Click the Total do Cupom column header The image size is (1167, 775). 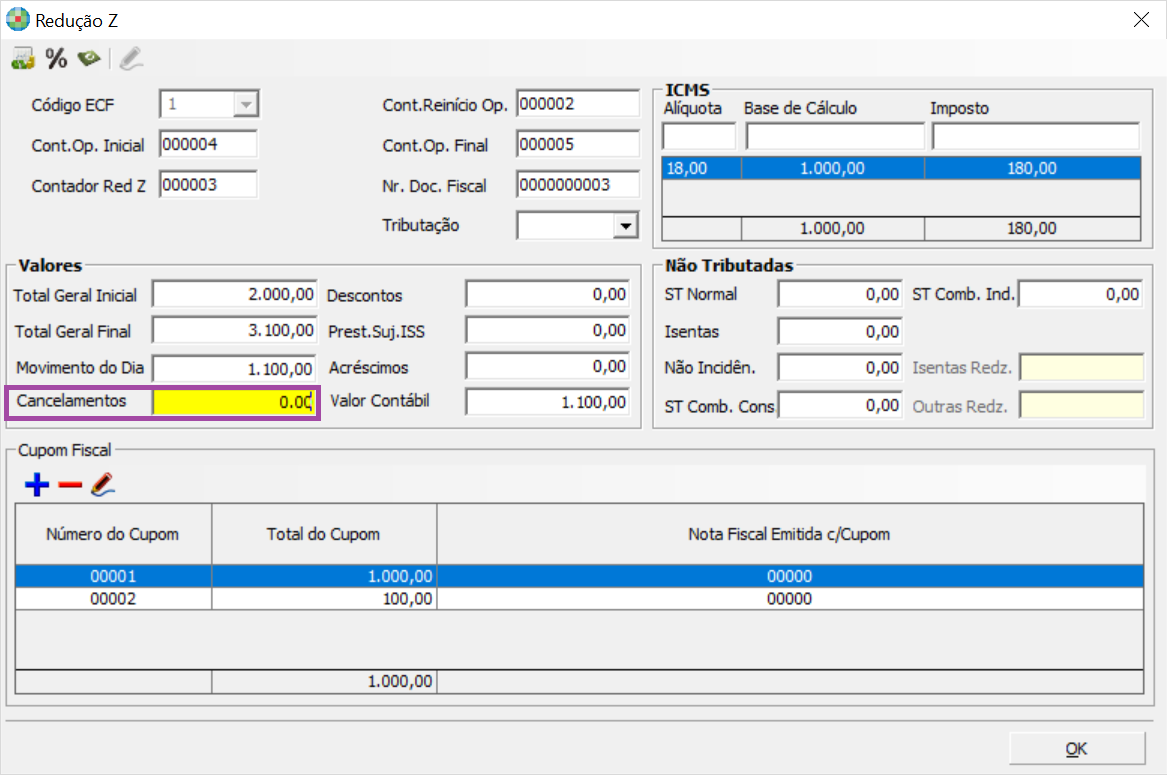pyautogui.click(x=324, y=534)
